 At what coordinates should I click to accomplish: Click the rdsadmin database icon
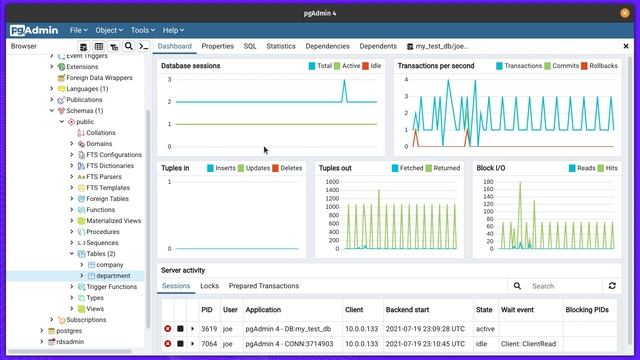(51, 342)
